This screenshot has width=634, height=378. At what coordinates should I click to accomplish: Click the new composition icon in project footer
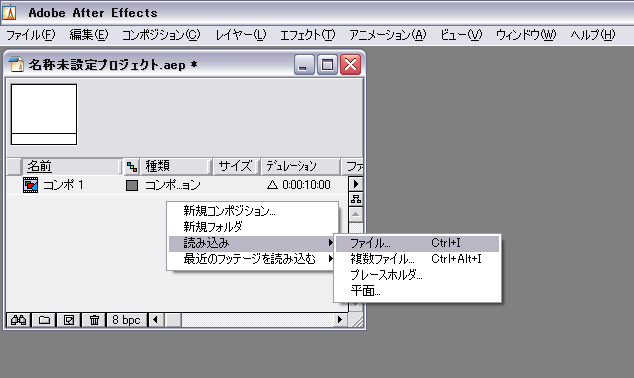(69, 320)
